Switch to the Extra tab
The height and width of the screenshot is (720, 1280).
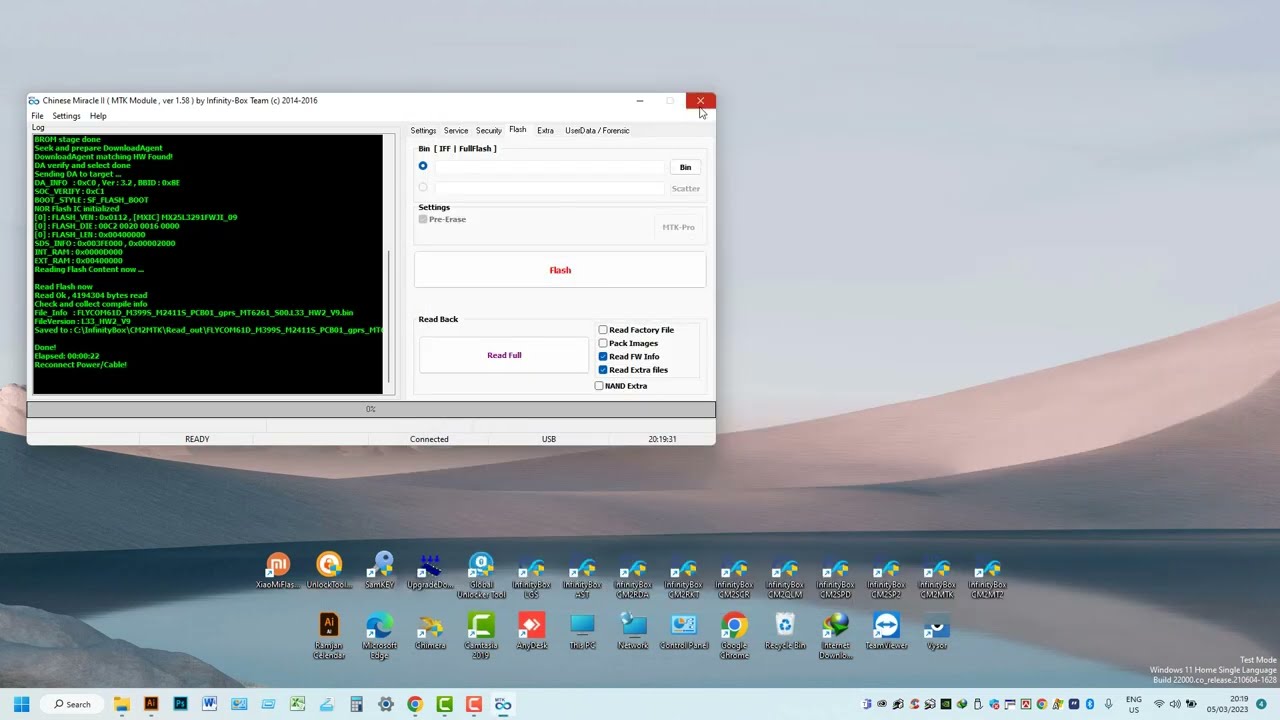tap(545, 130)
